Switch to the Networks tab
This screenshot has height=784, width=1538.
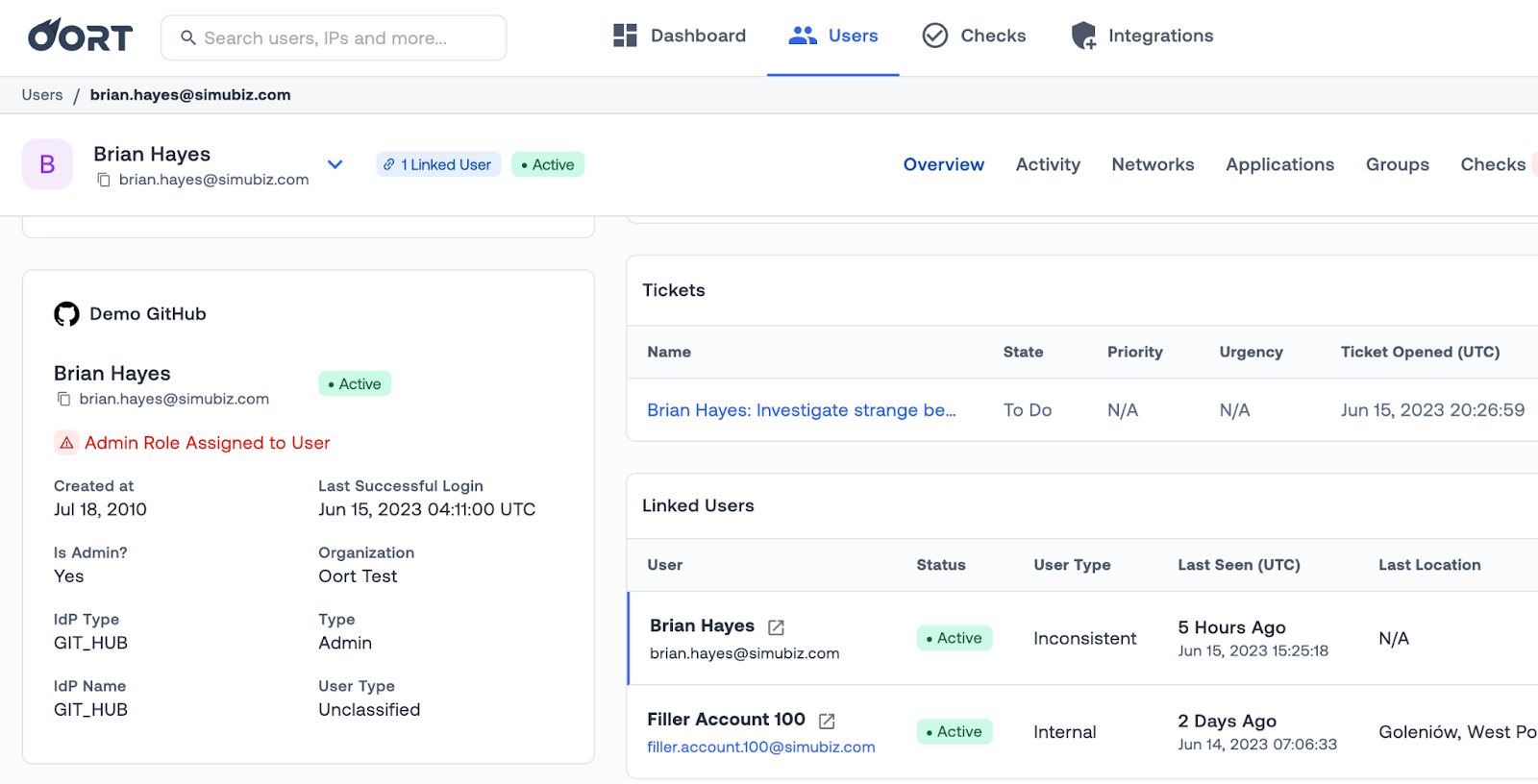point(1153,164)
